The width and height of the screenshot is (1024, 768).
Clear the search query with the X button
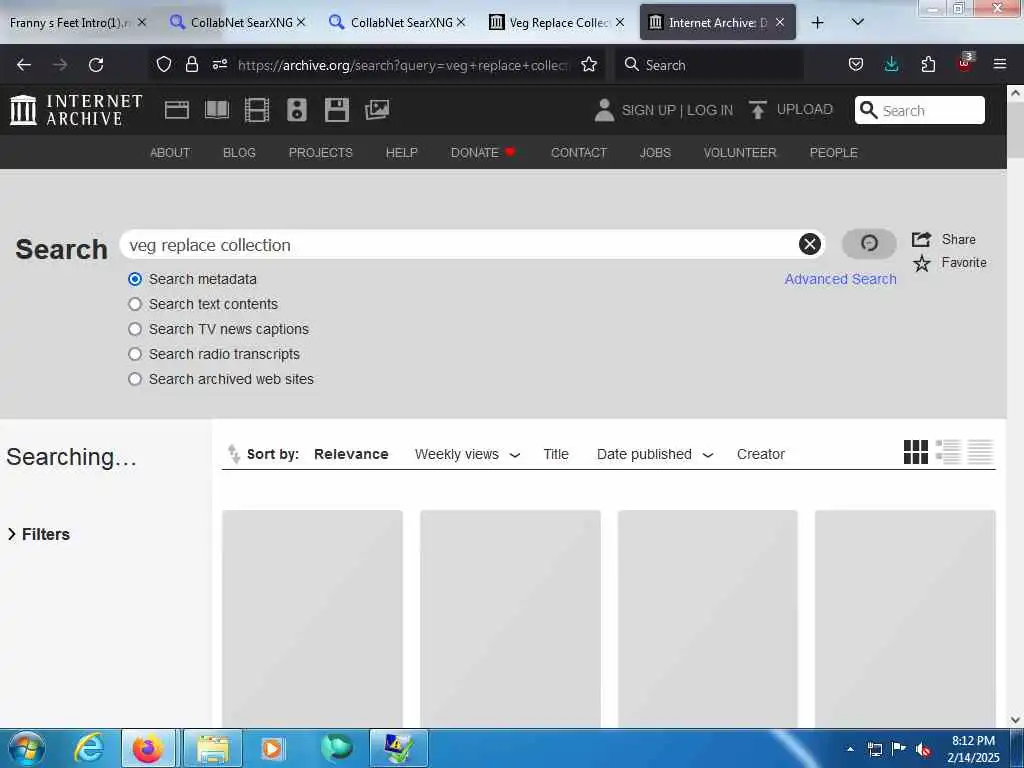[x=810, y=244]
